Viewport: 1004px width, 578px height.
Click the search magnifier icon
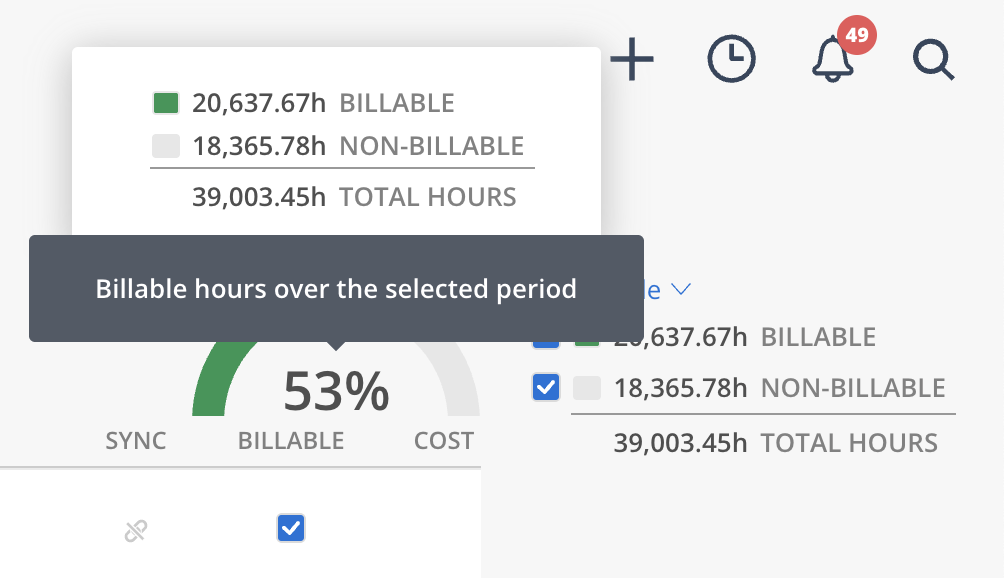pos(934,60)
